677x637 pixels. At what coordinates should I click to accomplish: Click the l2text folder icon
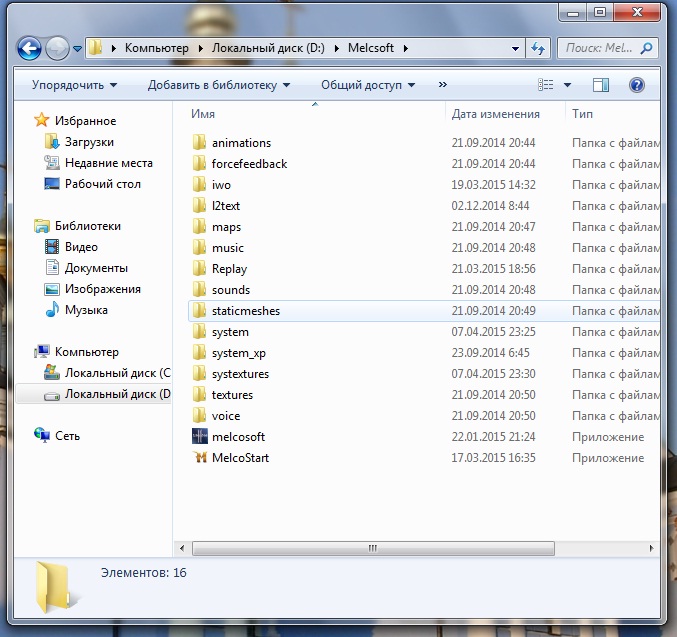tap(199, 206)
